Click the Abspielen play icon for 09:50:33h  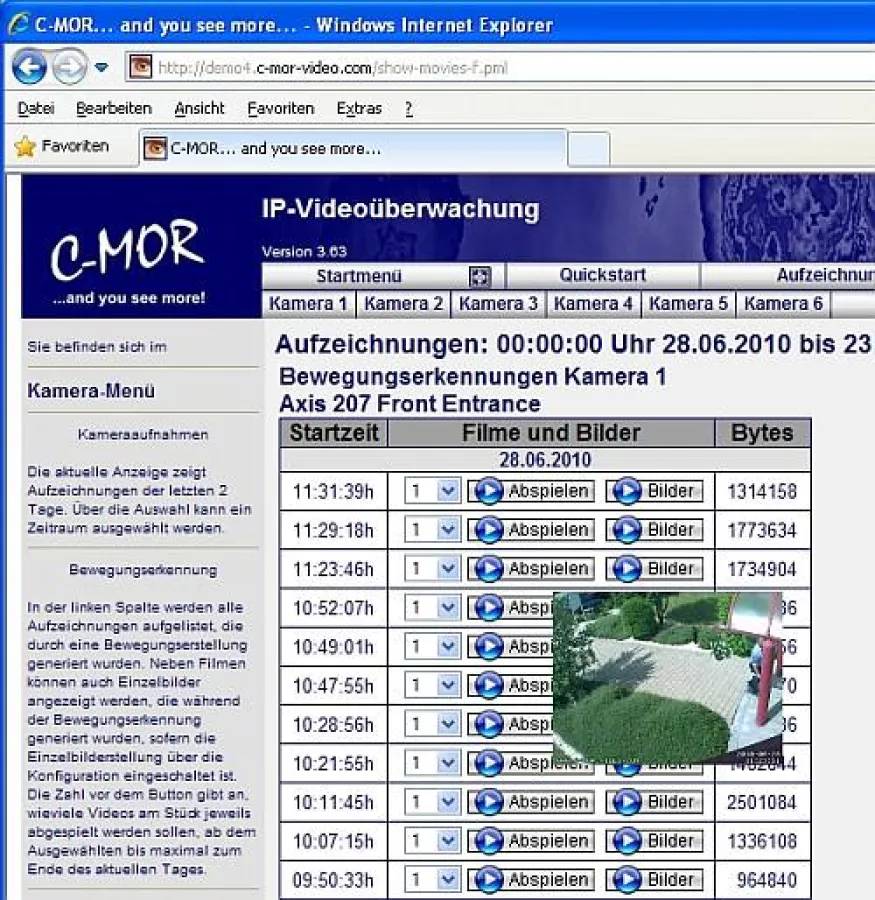click(x=489, y=879)
